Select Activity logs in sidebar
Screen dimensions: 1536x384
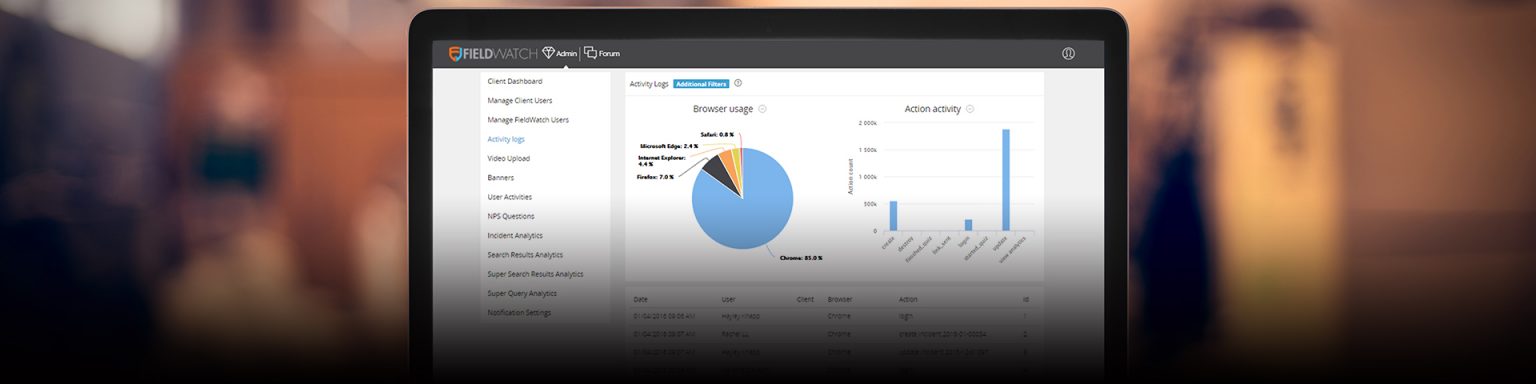(506, 139)
